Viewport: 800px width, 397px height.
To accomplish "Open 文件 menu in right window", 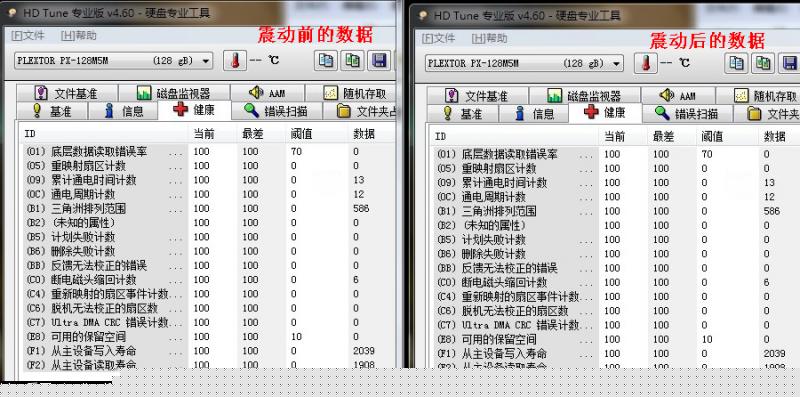I will tap(439, 38).
